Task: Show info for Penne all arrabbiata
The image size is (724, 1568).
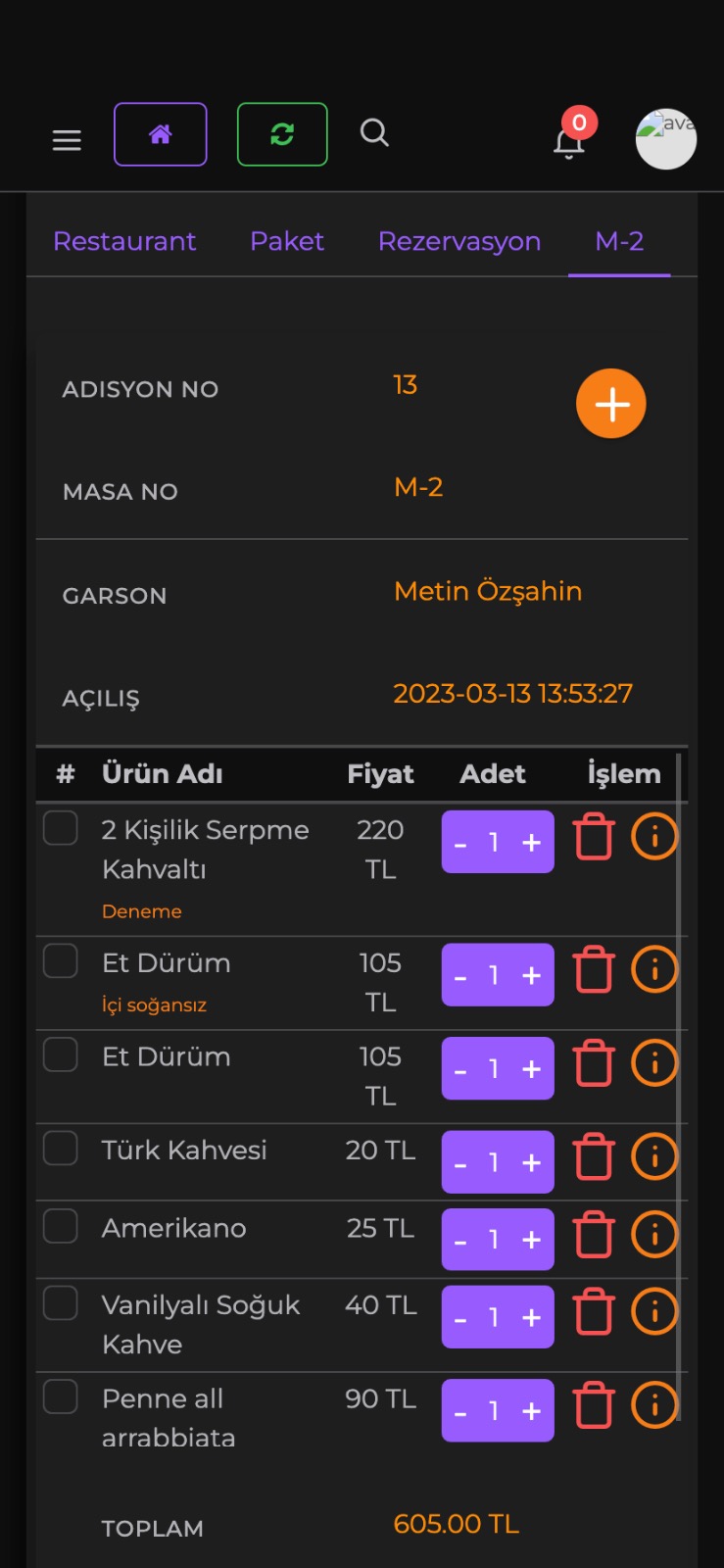Action: coord(654,1404)
